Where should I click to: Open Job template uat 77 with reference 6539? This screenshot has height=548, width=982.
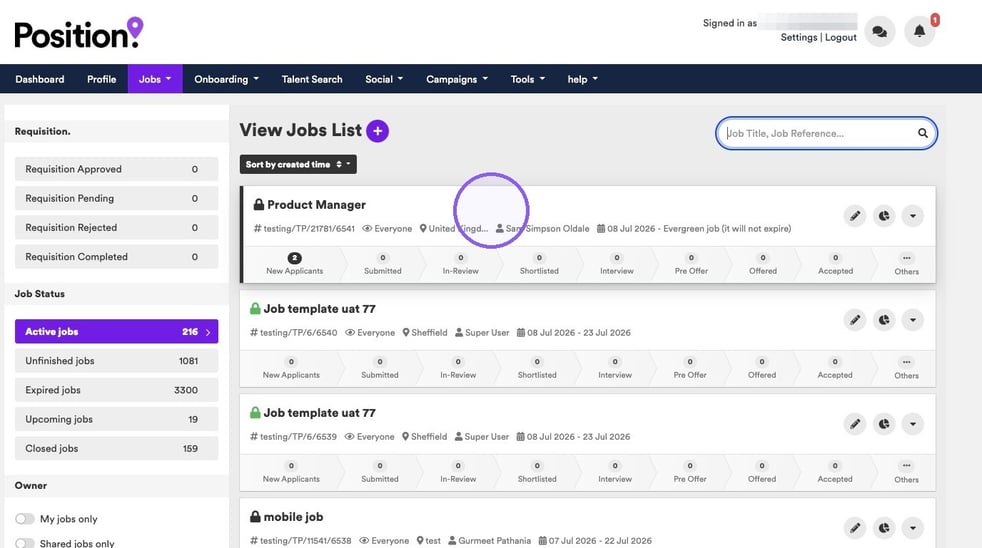319,413
